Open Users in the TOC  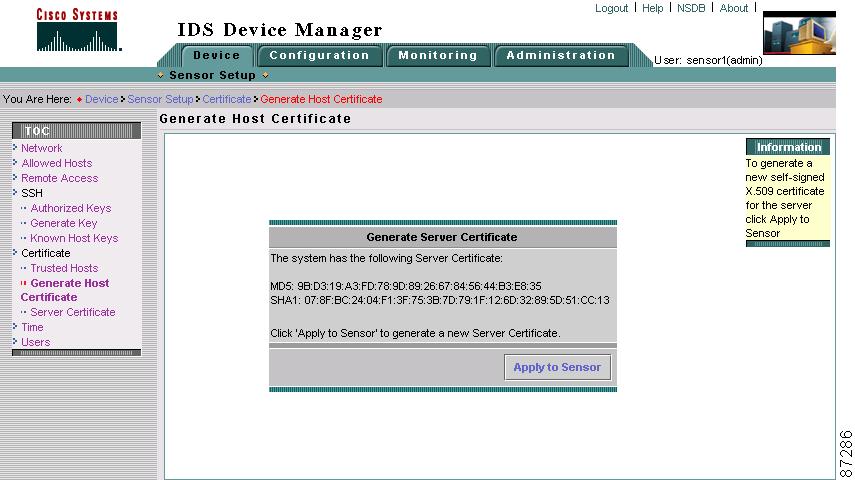click(x=35, y=343)
